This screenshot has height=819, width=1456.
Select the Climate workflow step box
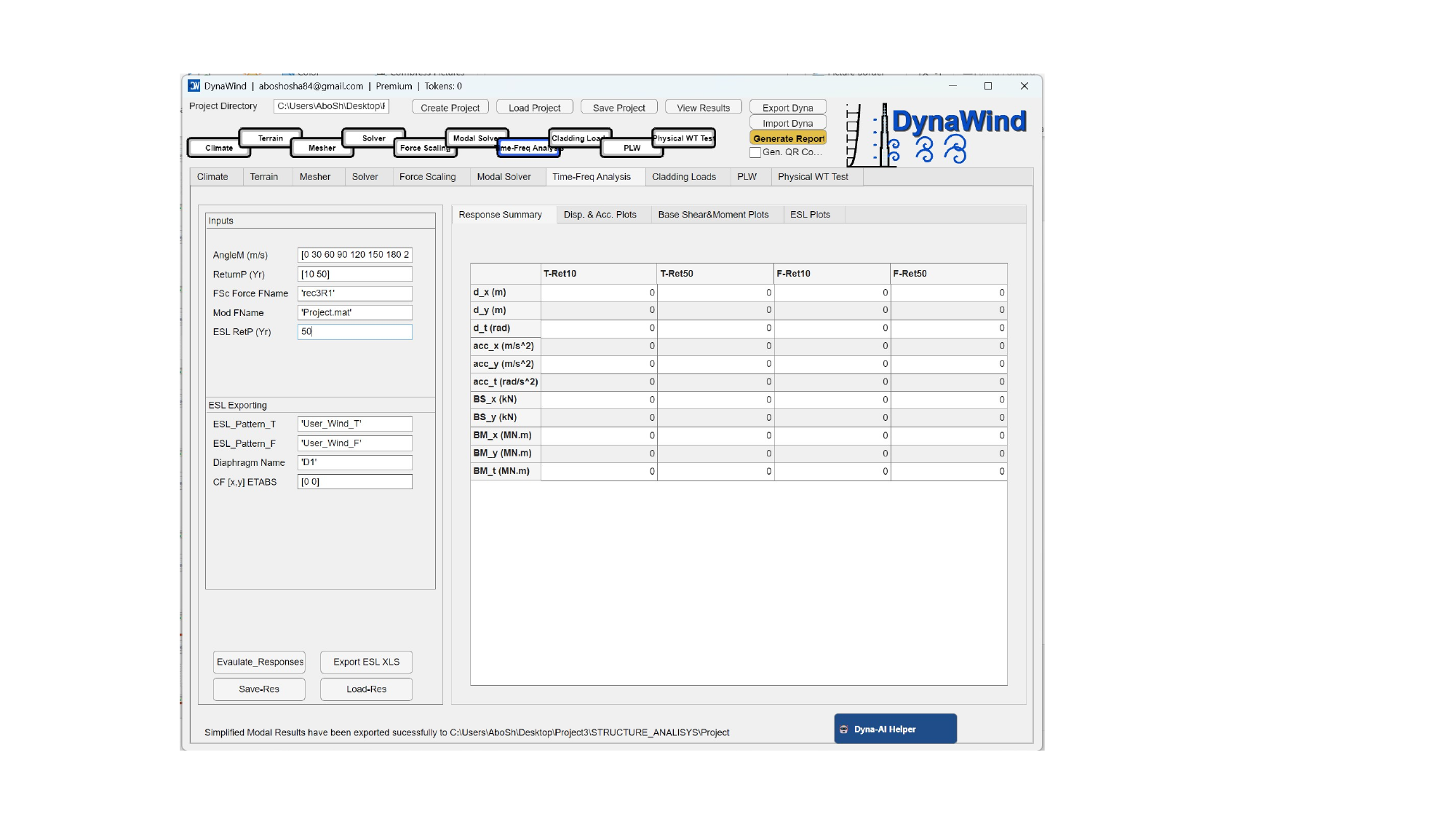[x=218, y=148]
